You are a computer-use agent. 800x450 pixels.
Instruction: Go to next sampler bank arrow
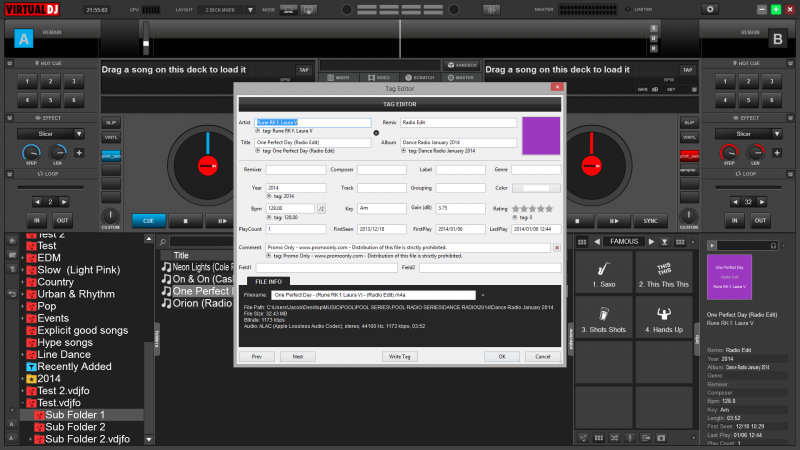pyautogui.click(x=651, y=242)
